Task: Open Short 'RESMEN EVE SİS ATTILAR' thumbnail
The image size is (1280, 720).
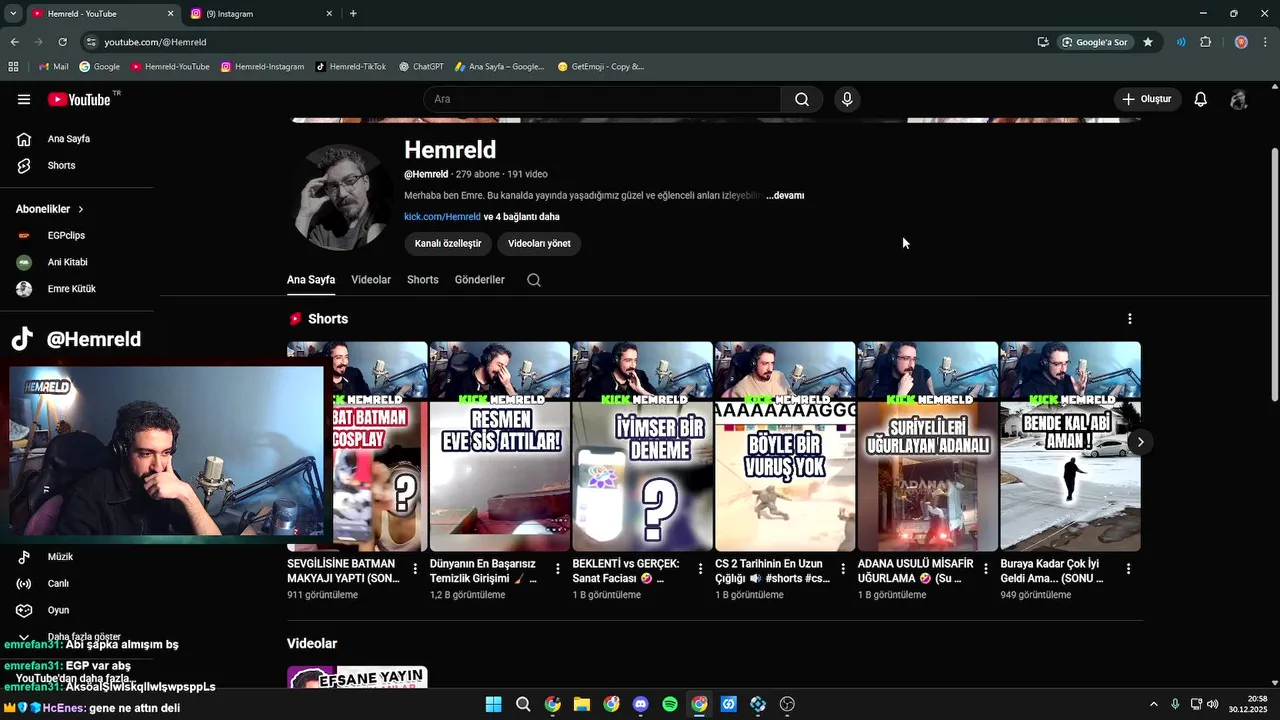Action: [500, 446]
